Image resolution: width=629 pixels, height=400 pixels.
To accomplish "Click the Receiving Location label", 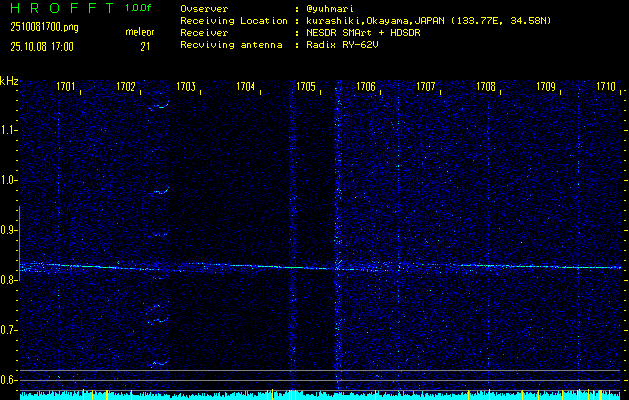I will (234, 21).
